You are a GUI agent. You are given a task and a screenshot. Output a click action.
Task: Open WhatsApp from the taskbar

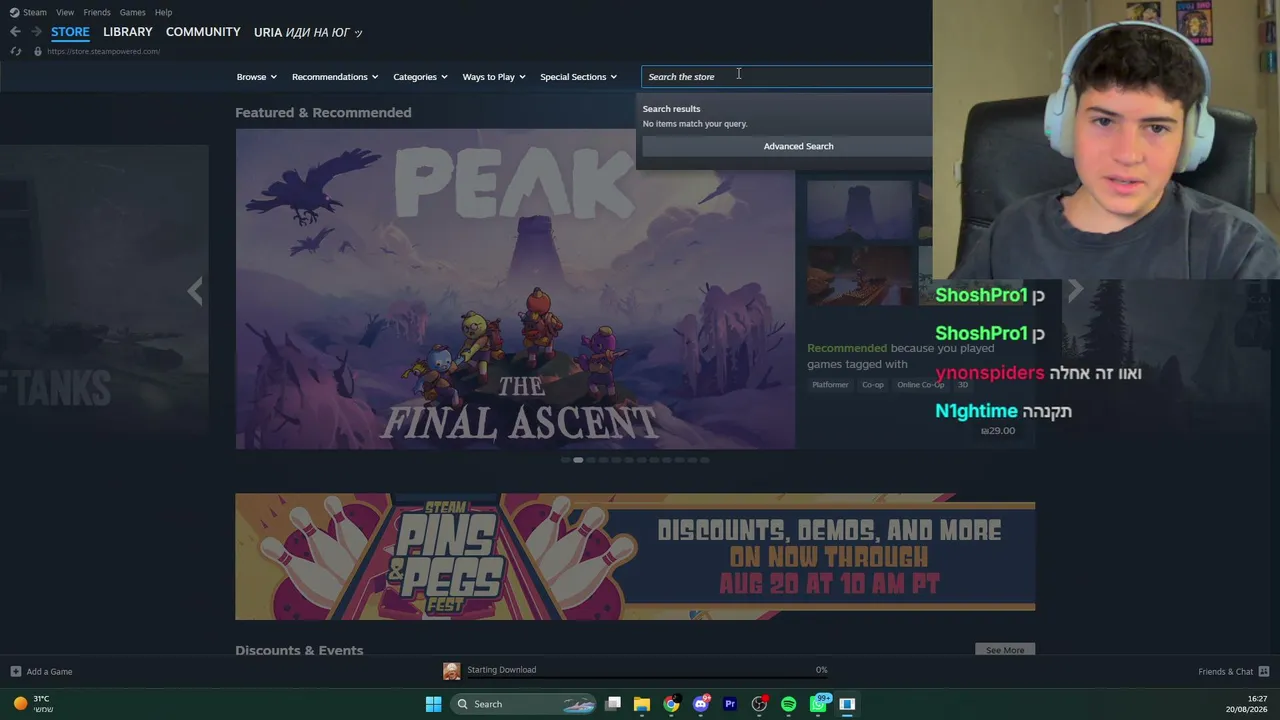[819, 704]
